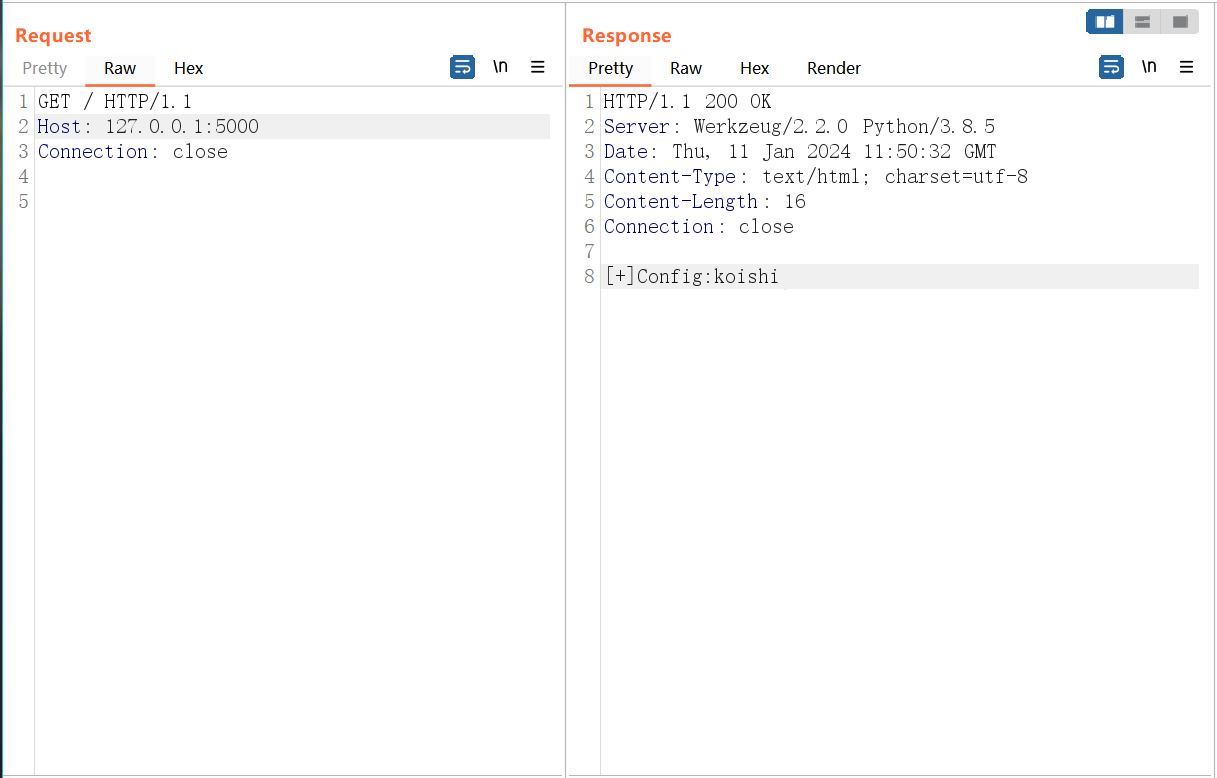Open the Request pane hamburger options menu
The height and width of the screenshot is (778, 1217).
tap(538, 67)
